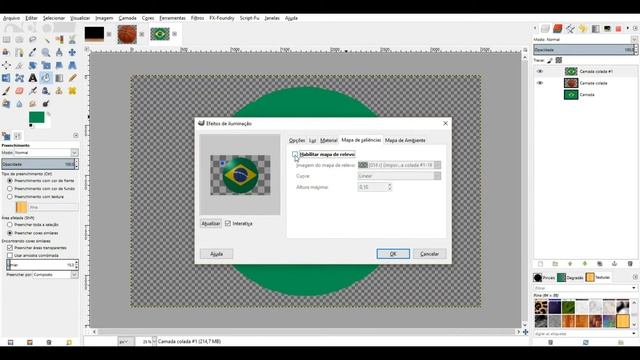
Task: Open the Curva Linear dropdown
Action: coord(399,176)
